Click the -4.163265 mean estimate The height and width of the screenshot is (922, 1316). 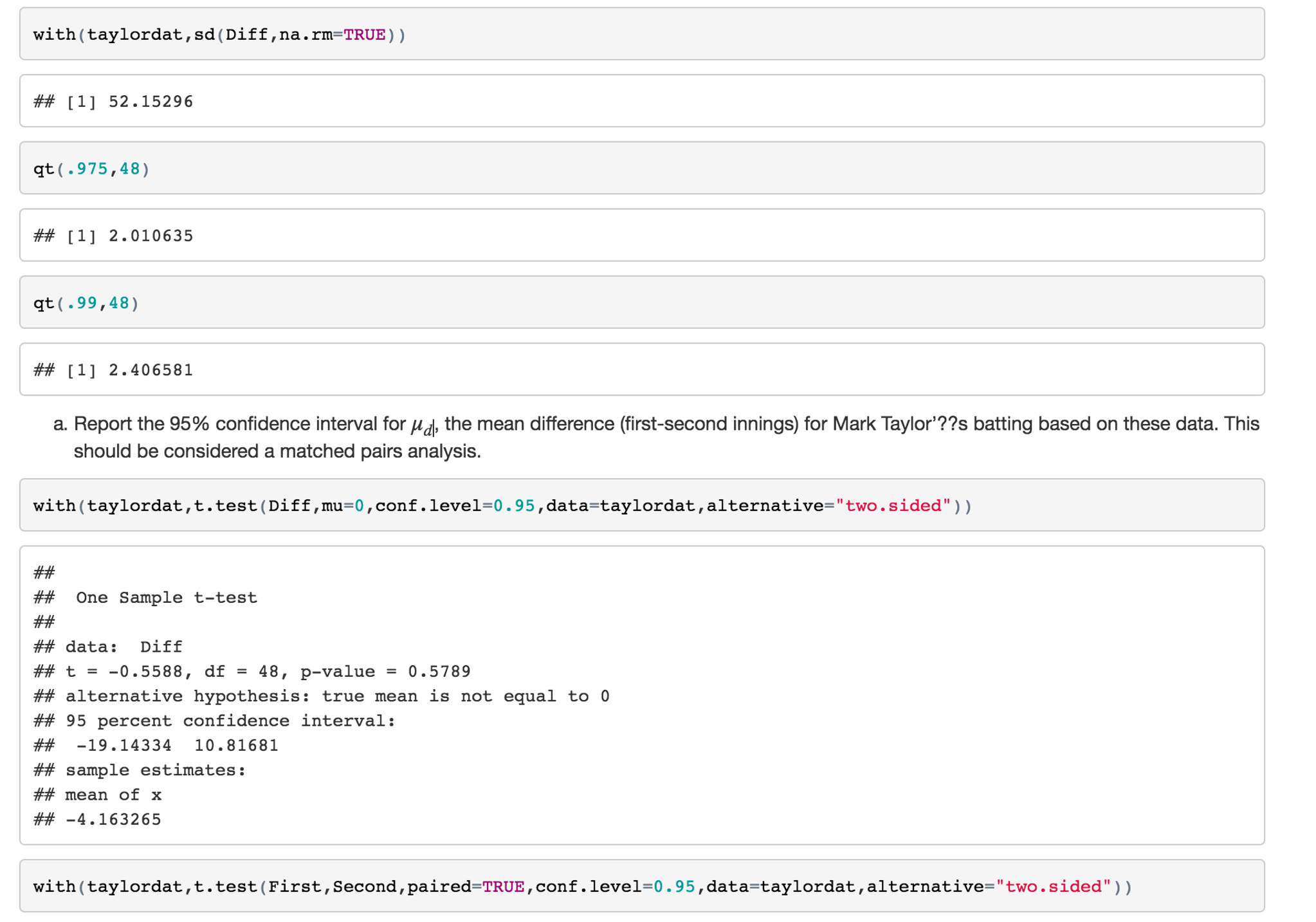113,820
